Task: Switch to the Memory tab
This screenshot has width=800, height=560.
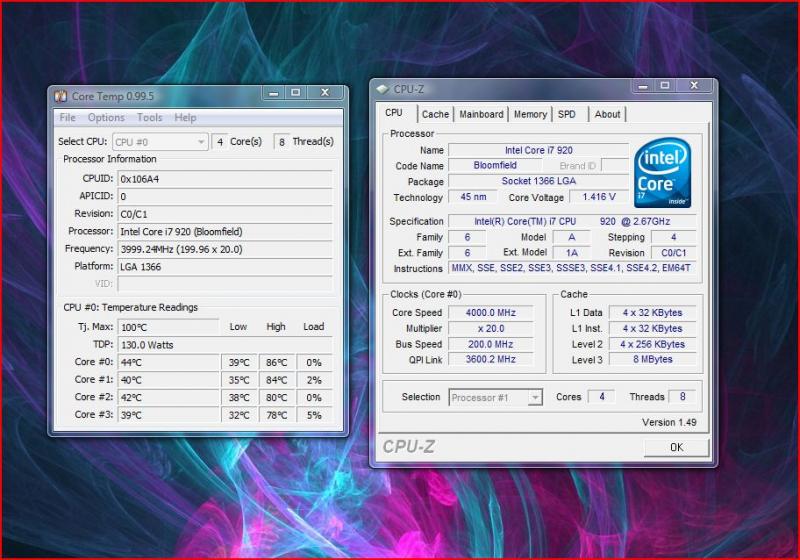Action: coord(530,114)
